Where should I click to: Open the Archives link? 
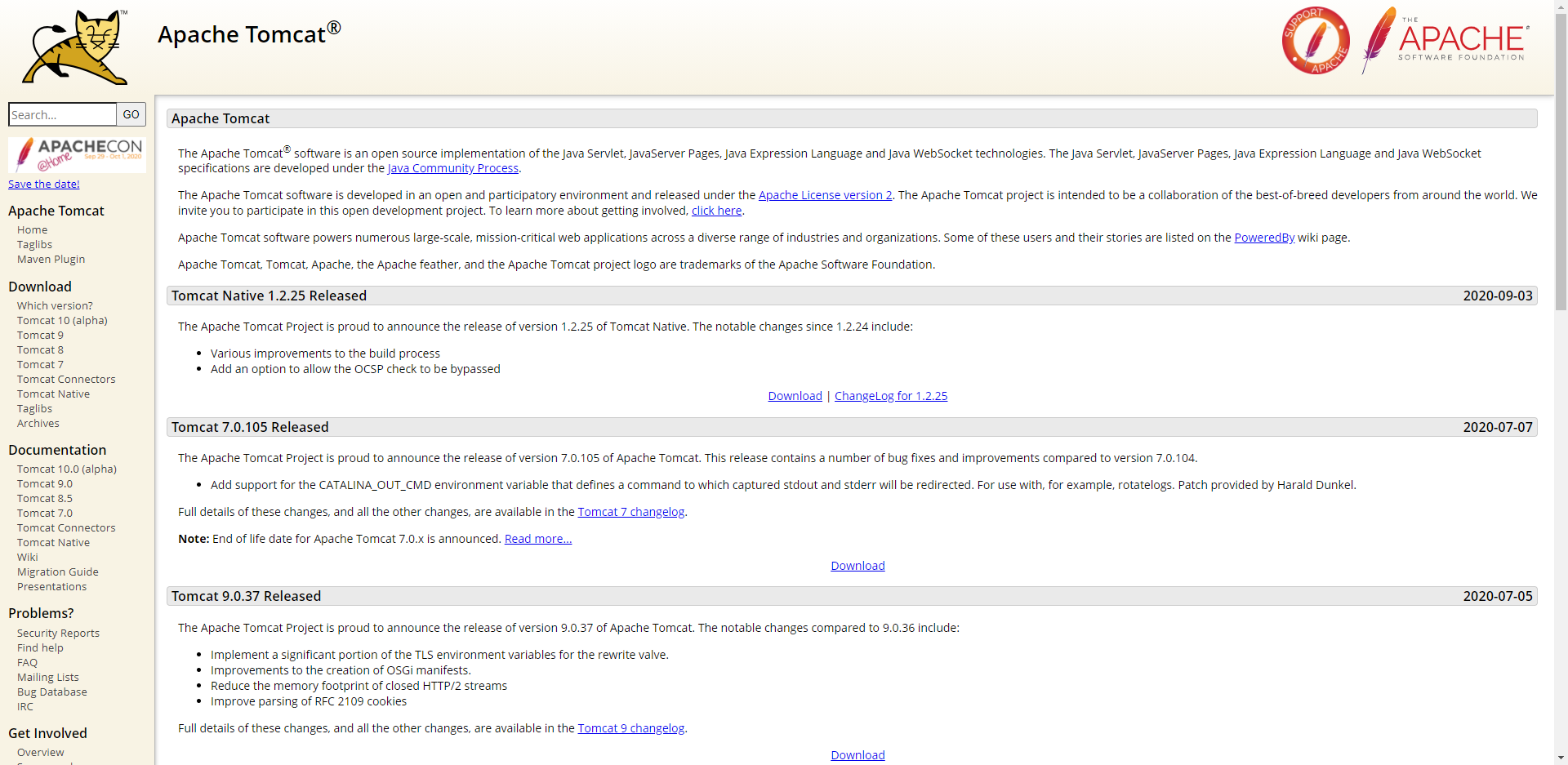pos(38,424)
